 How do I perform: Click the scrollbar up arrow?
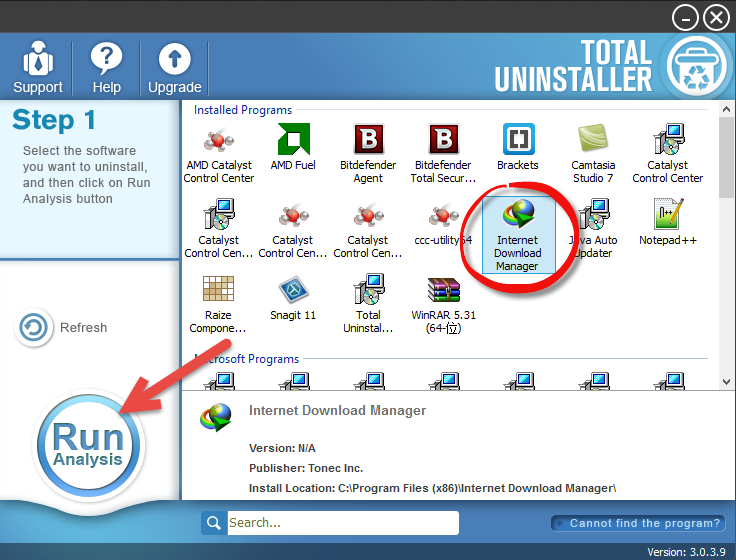click(727, 109)
